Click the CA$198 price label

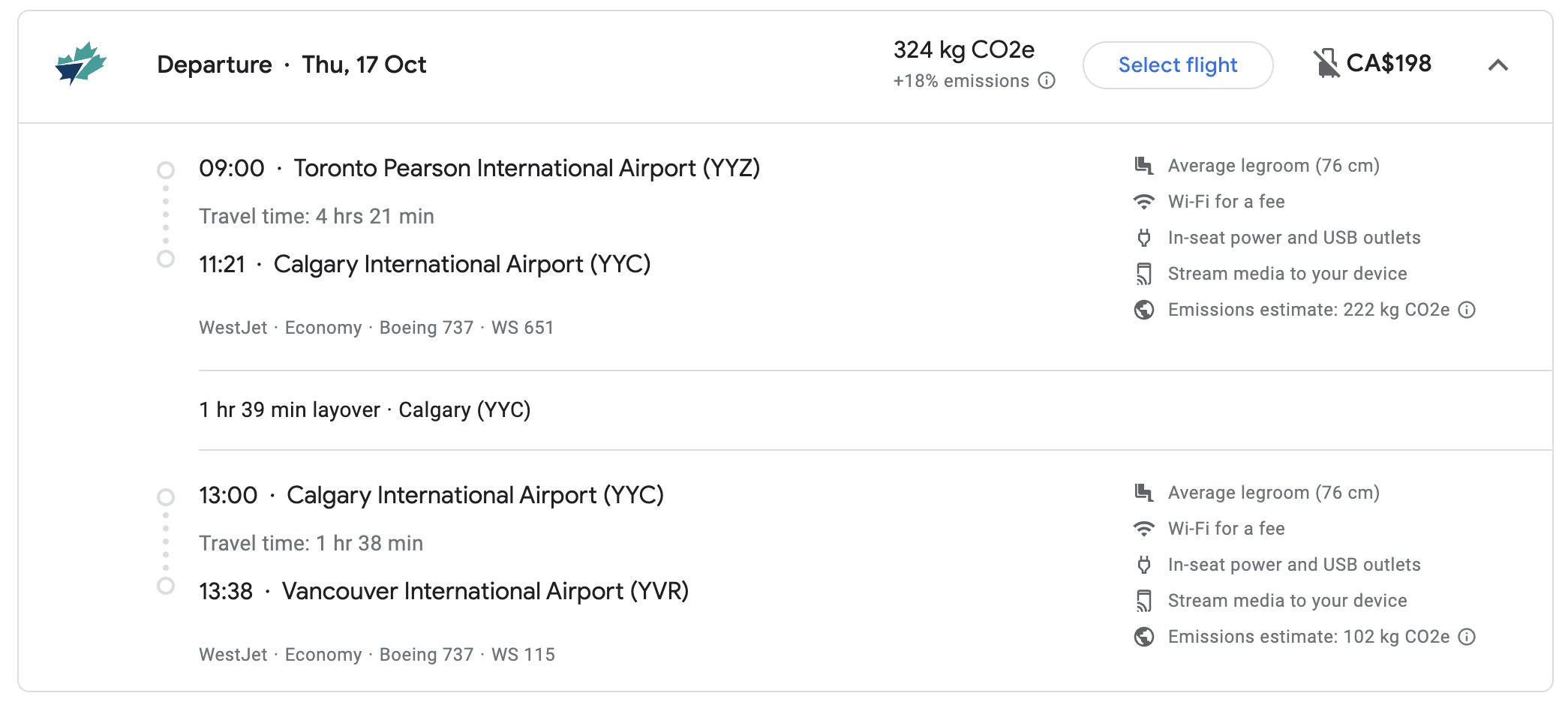pos(1388,64)
